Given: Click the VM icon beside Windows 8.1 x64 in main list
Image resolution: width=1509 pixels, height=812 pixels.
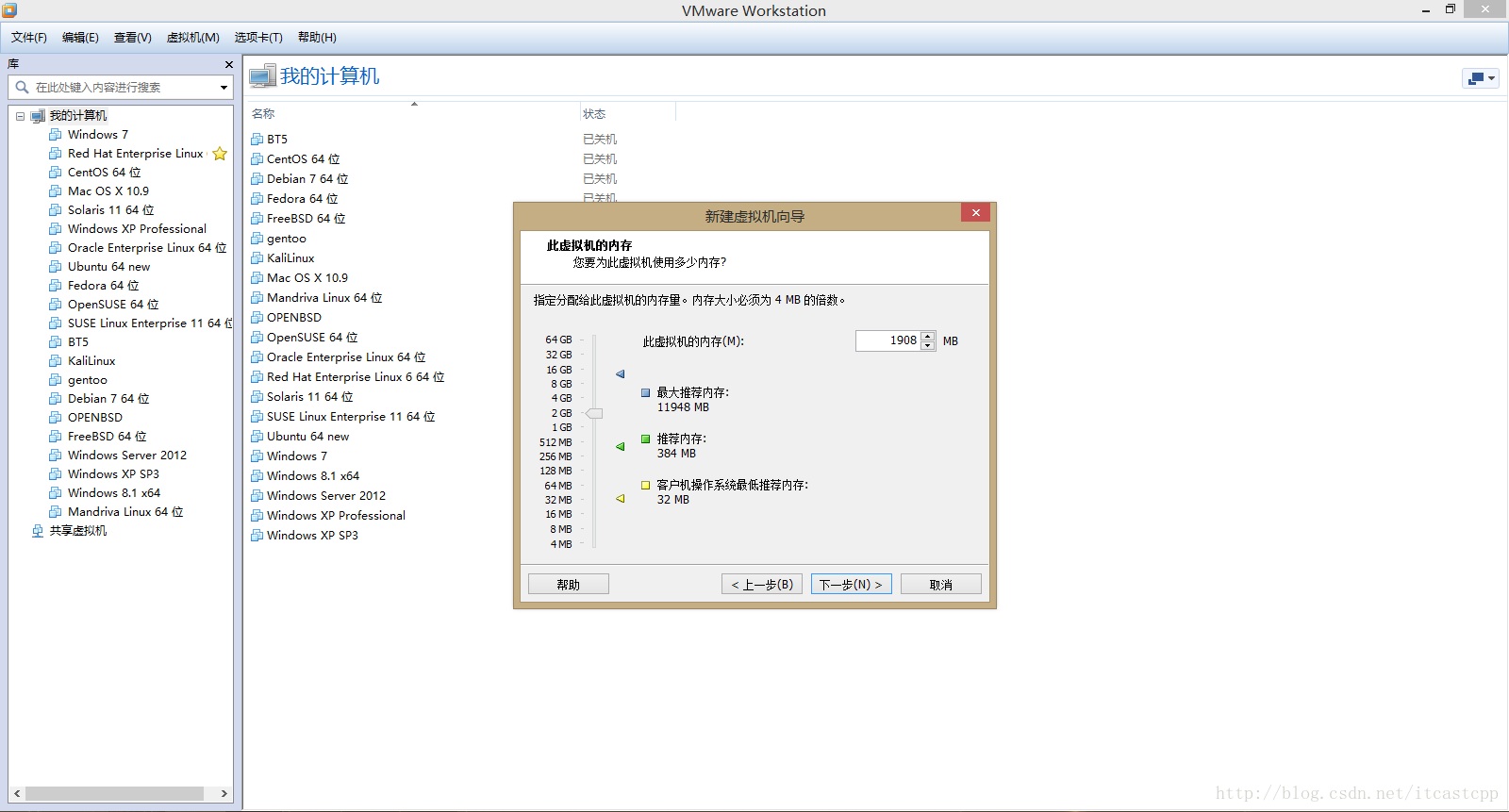Looking at the screenshot, I should (257, 476).
